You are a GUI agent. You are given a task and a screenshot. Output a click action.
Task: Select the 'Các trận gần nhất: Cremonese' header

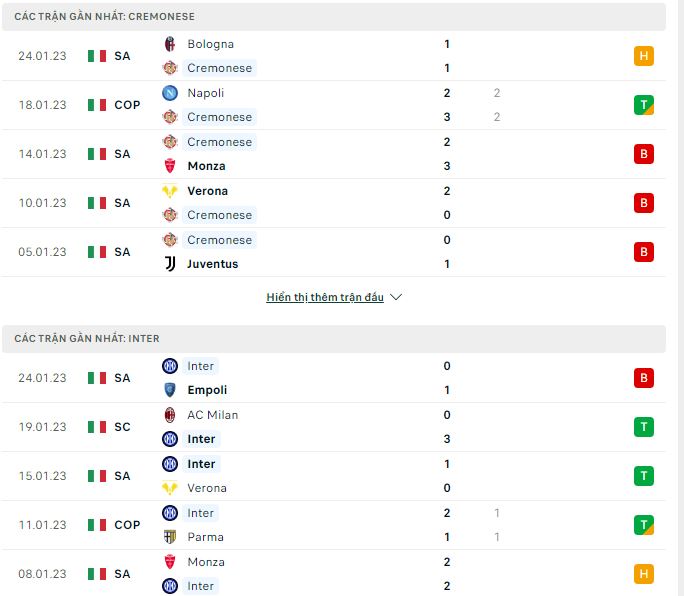pyautogui.click(x=334, y=17)
